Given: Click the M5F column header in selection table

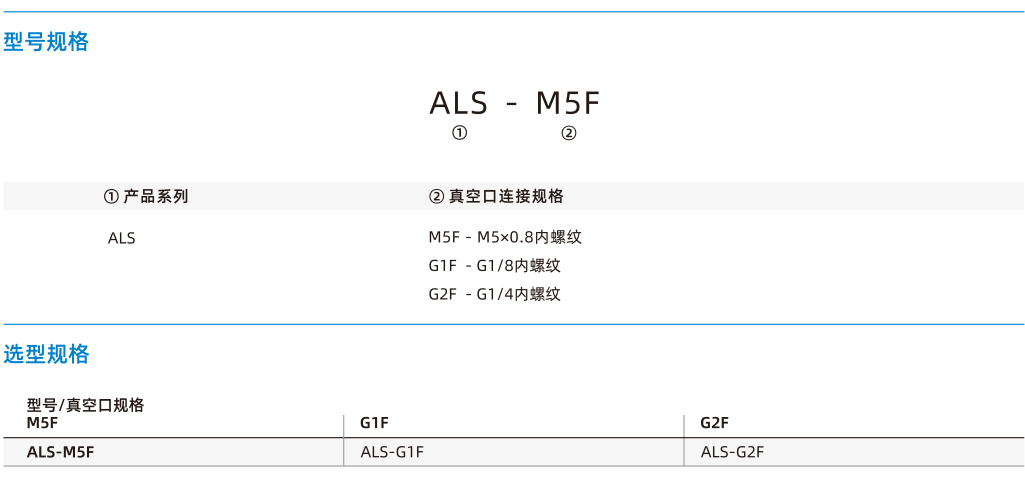Looking at the screenshot, I should tap(42, 423).
